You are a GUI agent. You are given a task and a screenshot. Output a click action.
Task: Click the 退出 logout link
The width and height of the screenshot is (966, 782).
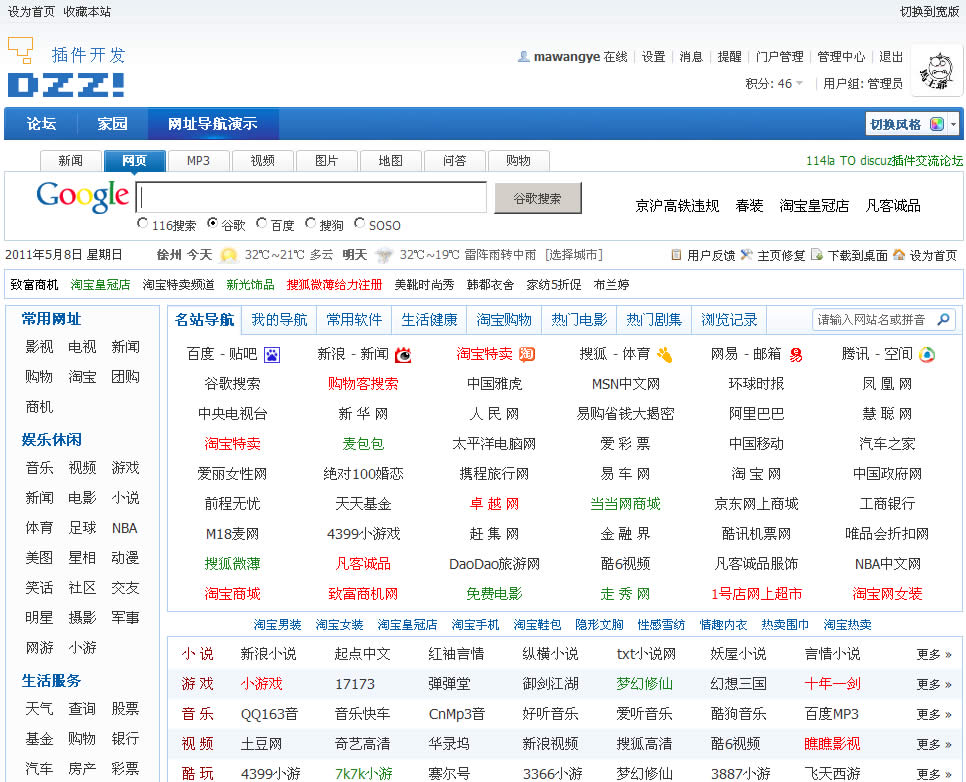pyautogui.click(x=891, y=57)
